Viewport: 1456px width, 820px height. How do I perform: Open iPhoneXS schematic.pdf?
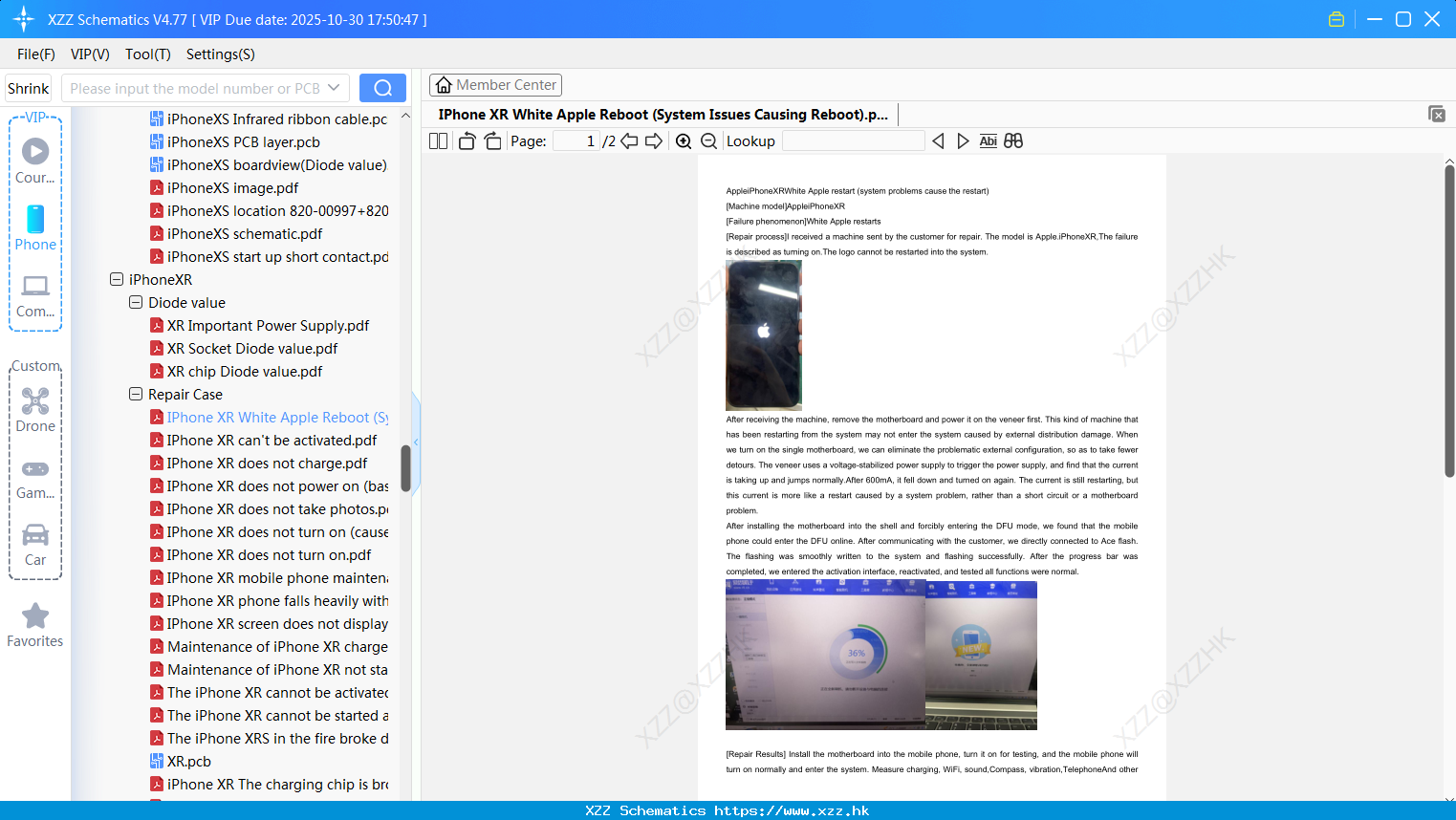(x=236, y=234)
